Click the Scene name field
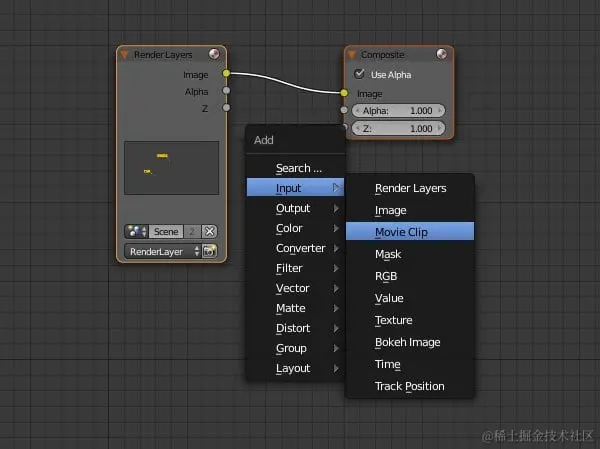Viewport: 600px width, 449px height. (x=166, y=232)
